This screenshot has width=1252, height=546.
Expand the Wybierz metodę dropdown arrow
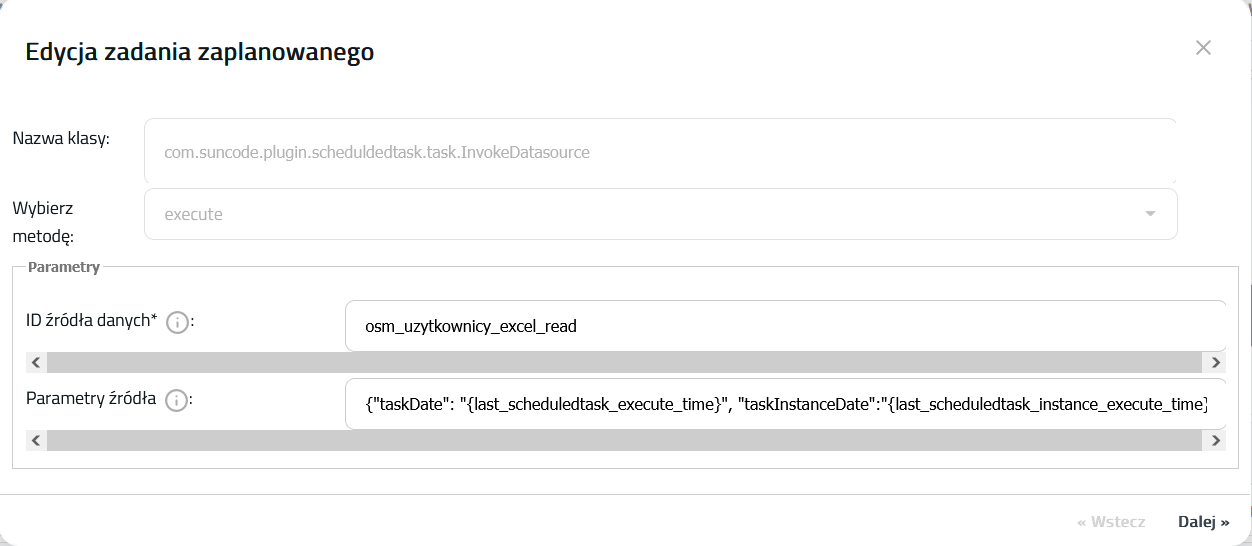[x=1150, y=214]
